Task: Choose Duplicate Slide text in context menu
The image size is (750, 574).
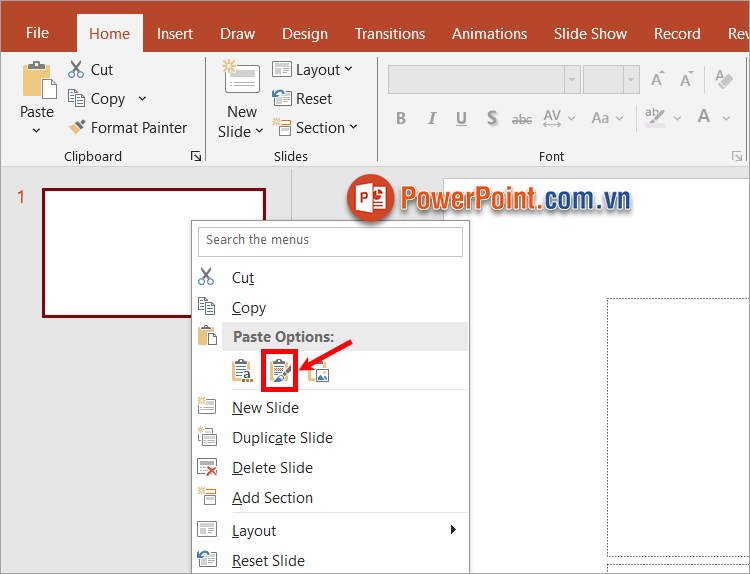Action: tap(282, 438)
